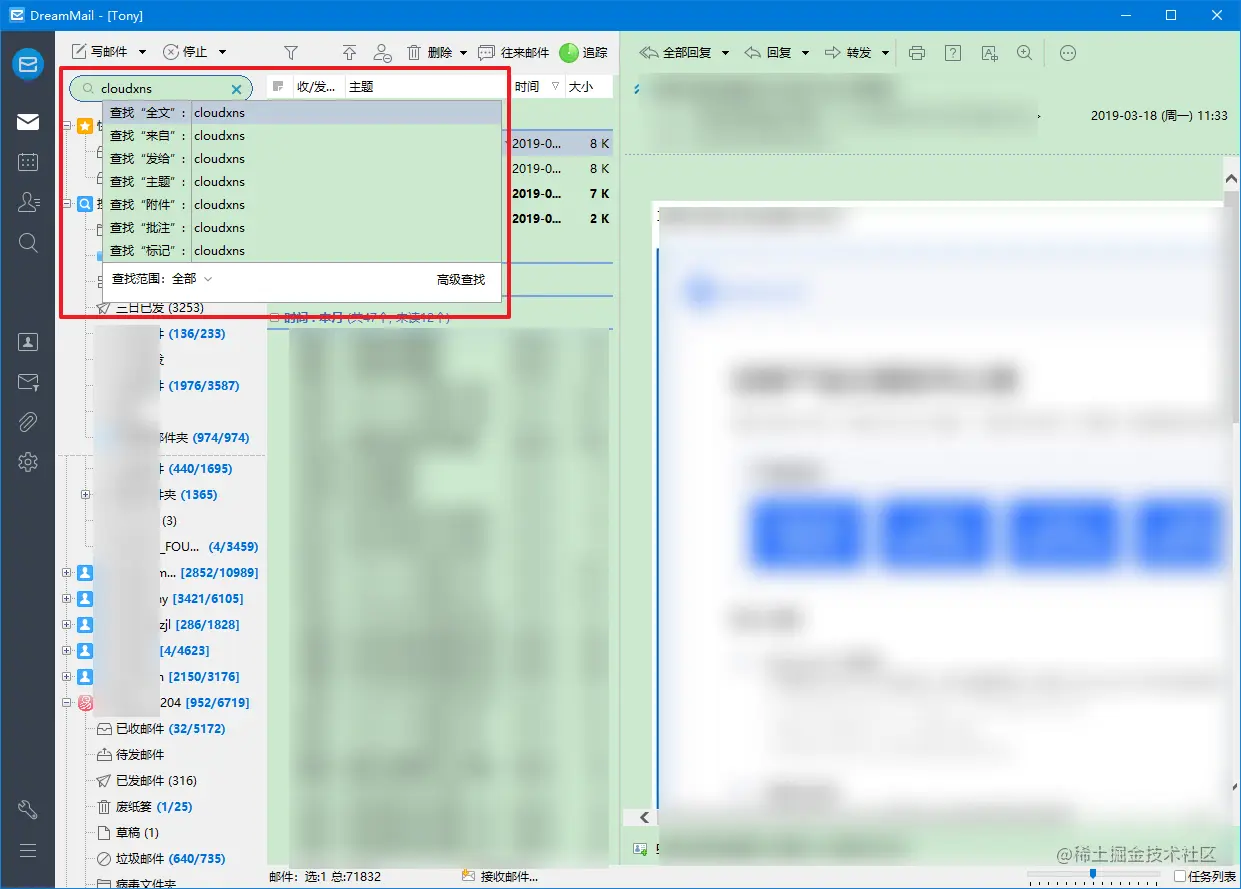The image size is (1241, 889).
Task: Select 查找"发给": cloudxns search option
Action: 301,159
